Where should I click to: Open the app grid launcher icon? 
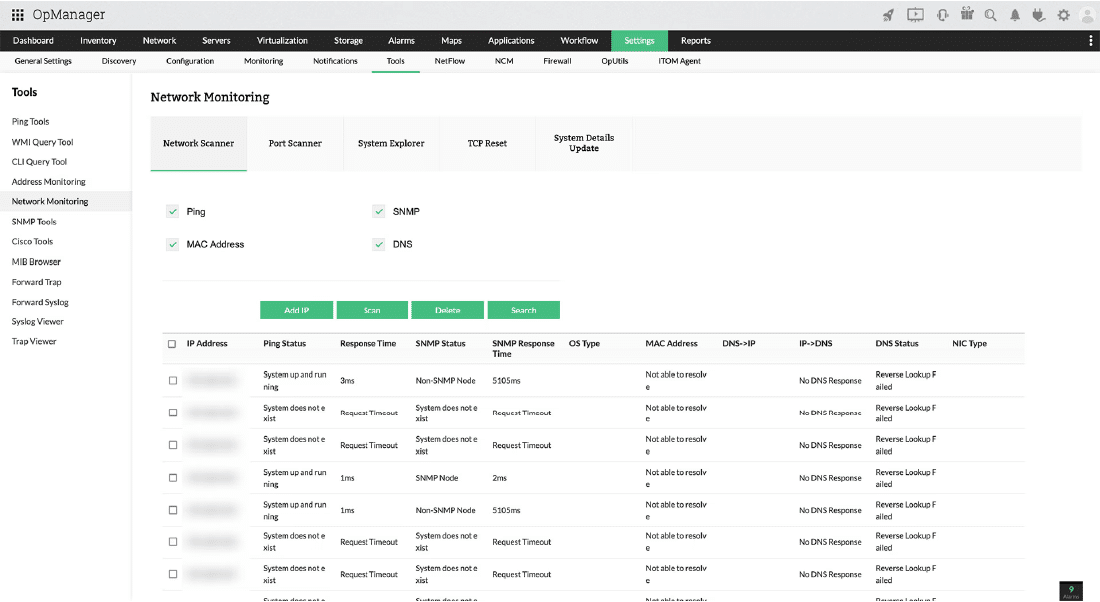[18, 15]
